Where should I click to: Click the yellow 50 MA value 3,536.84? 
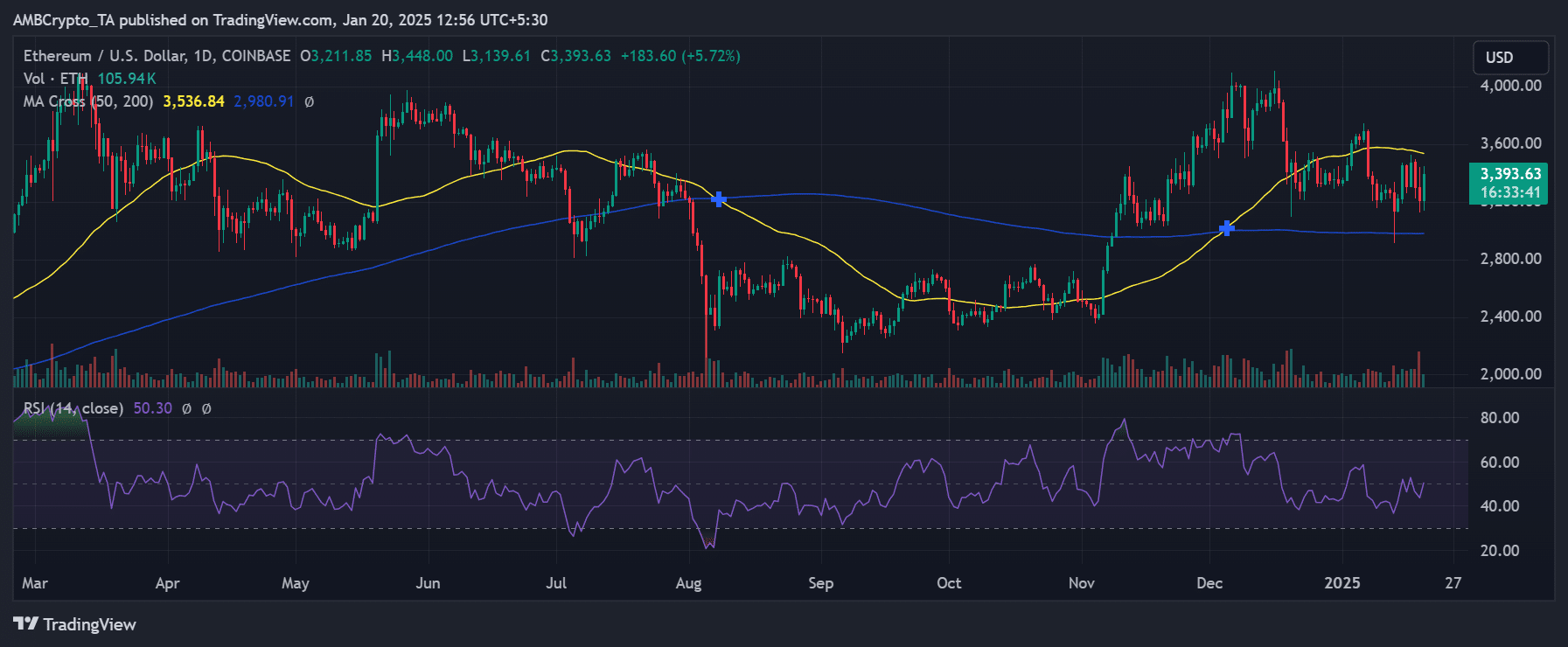(x=193, y=101)
